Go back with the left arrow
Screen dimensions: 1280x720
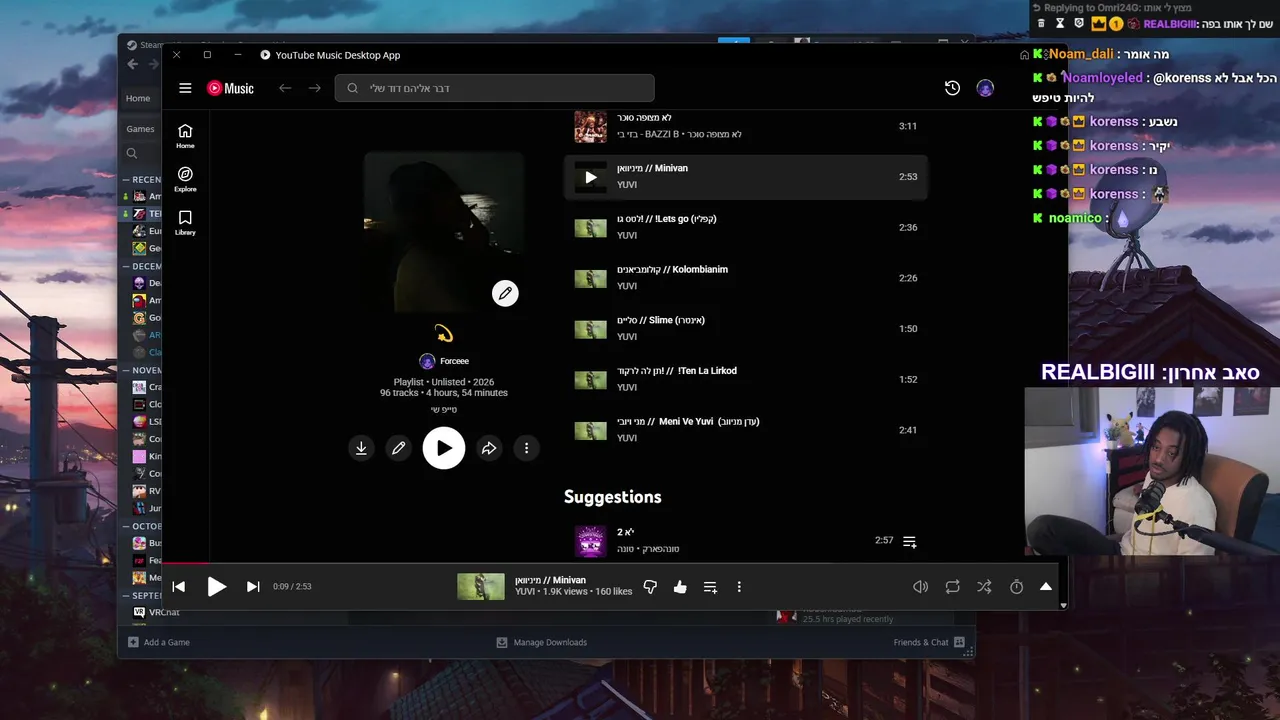click(285, 88)
